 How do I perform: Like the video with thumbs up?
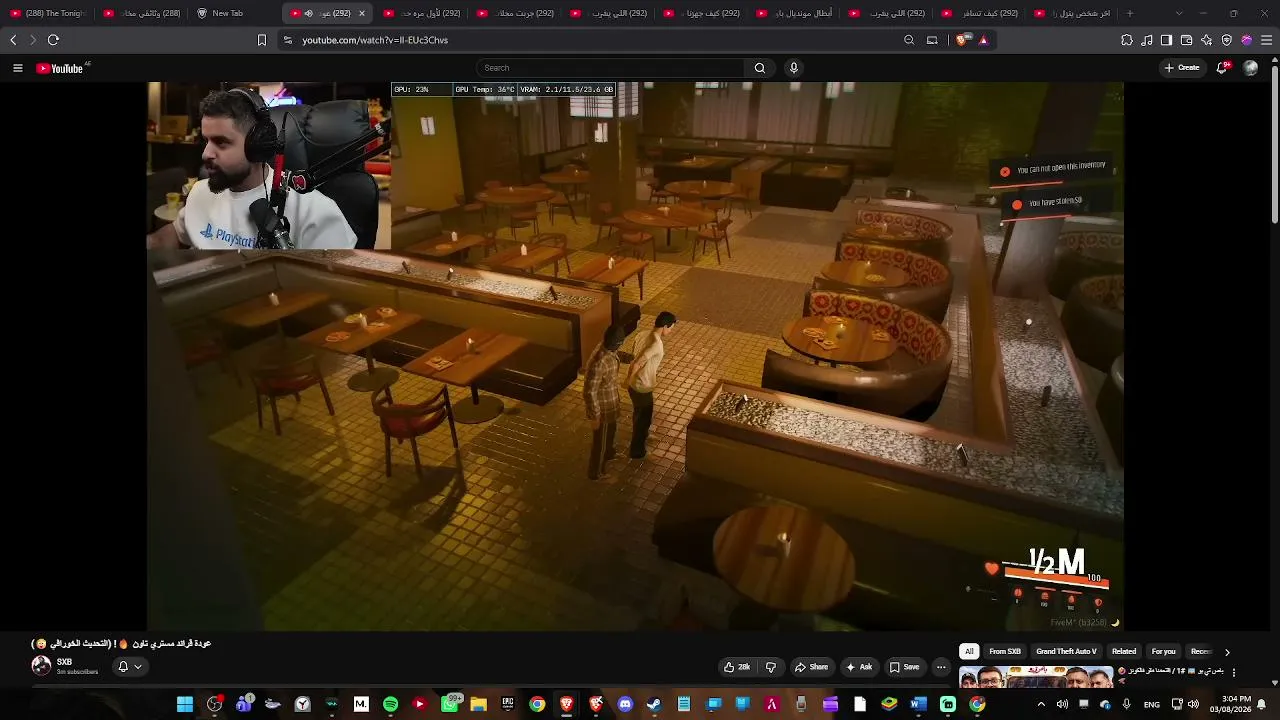(x=737, y=667)
